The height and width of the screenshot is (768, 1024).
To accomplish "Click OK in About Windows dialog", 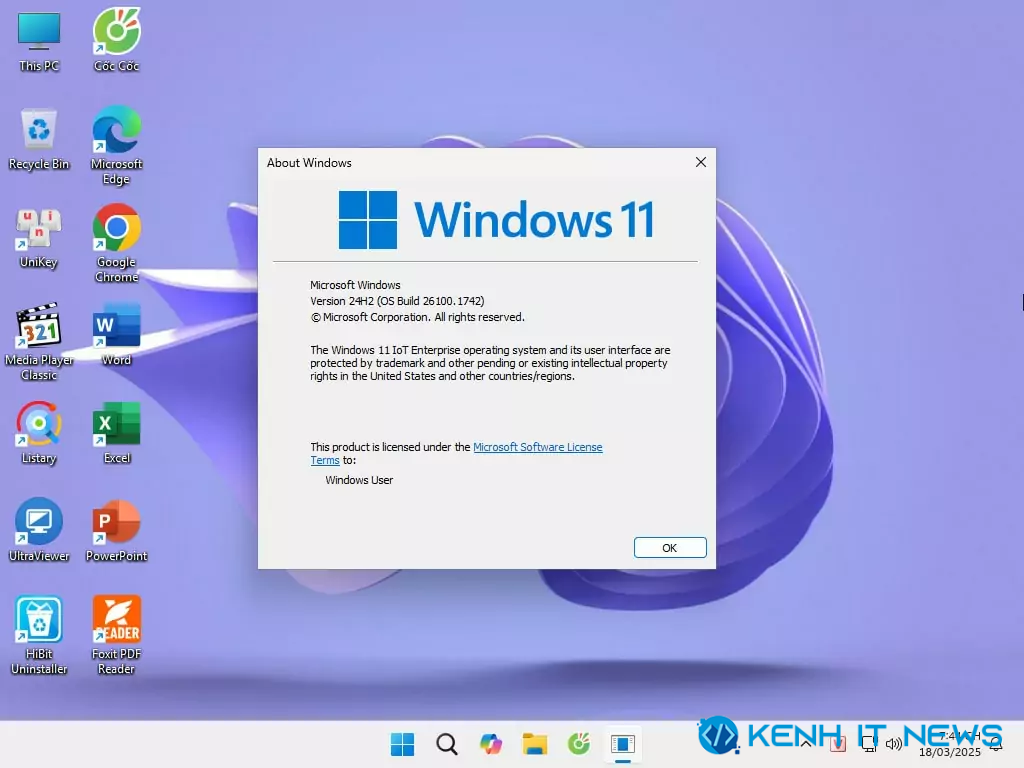I will tap(670, 548).
